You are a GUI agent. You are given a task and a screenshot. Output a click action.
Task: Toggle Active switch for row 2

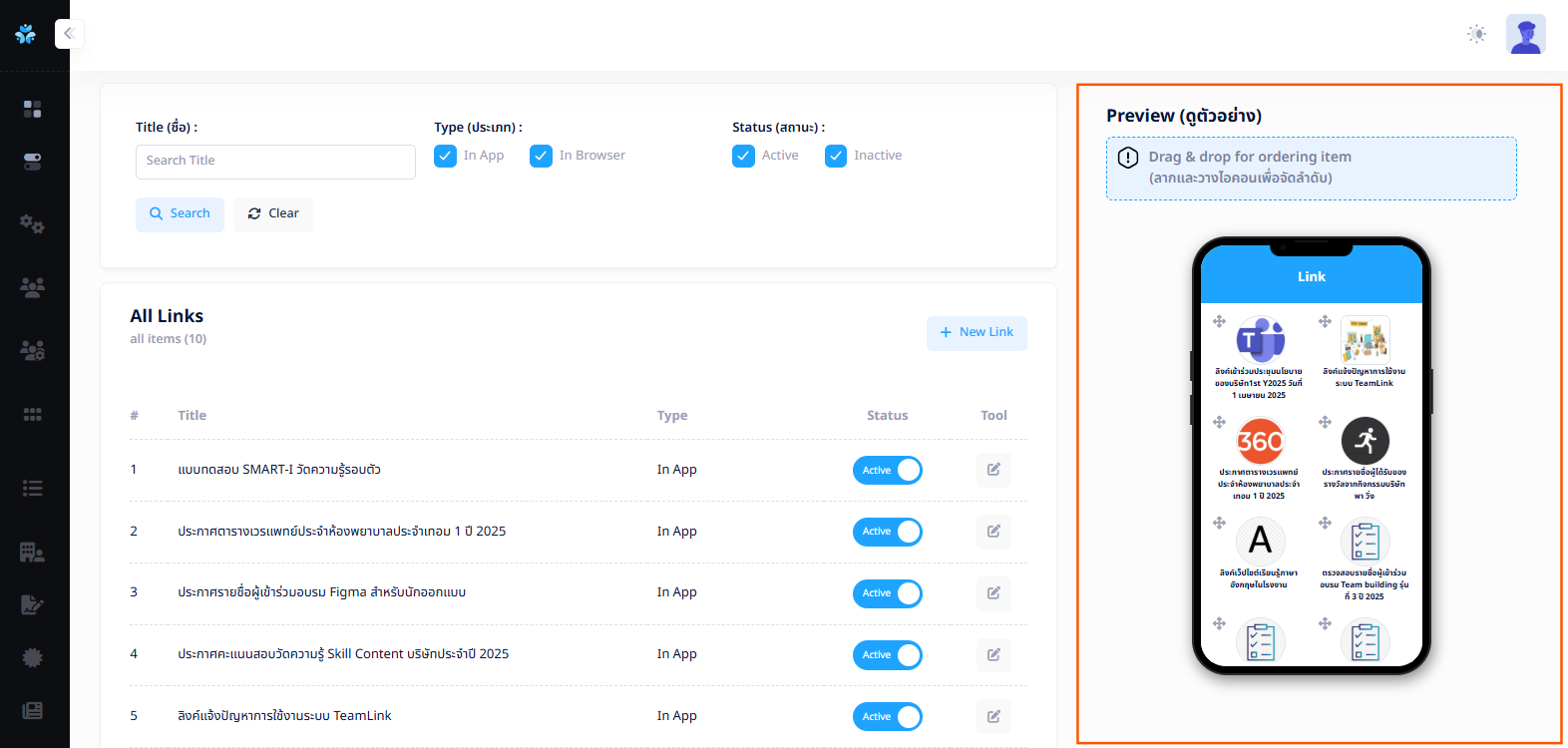pyautogui.click(x=887, y=532)
